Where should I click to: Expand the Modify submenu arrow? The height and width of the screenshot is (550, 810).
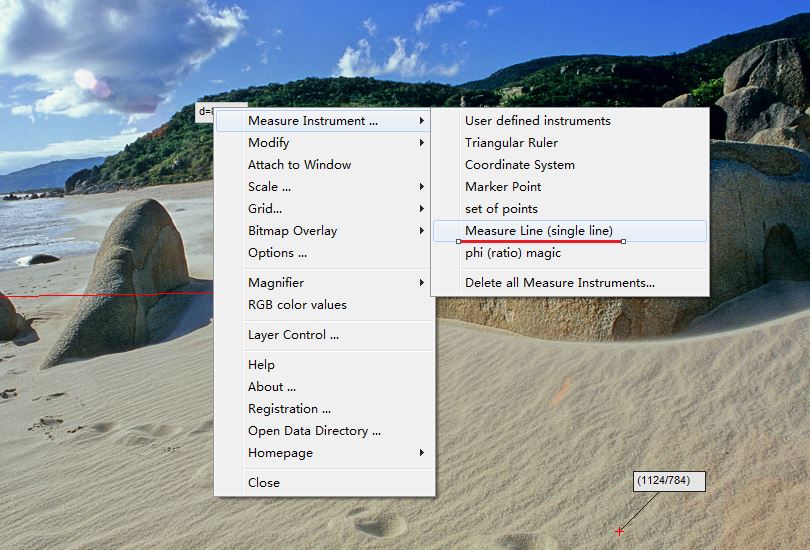(x=422, y=143)
